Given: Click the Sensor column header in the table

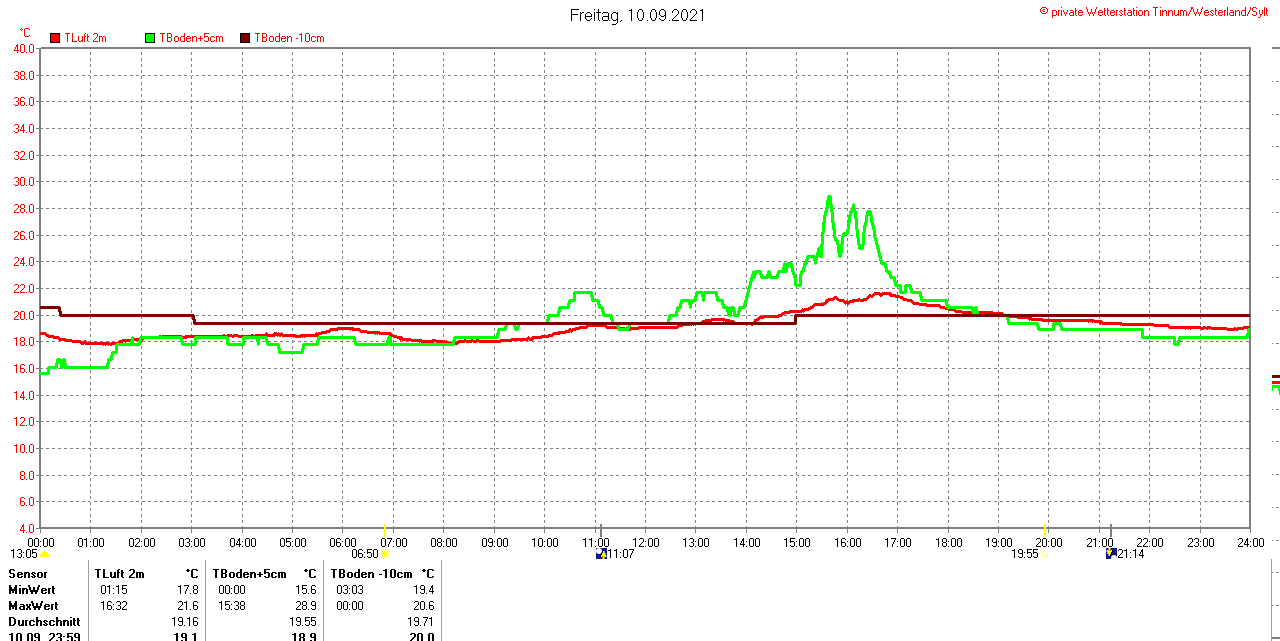Looking at the screenshot, I should [x=28, y=574].
